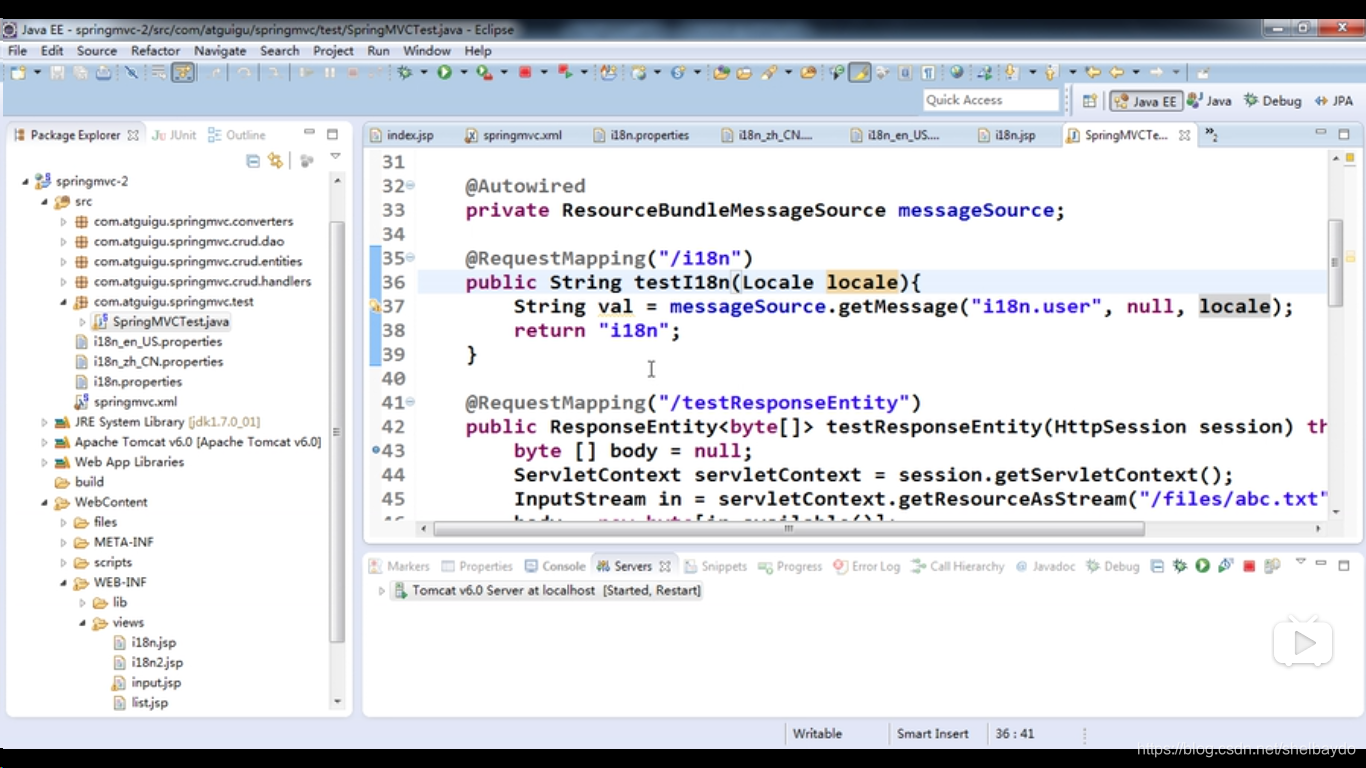Switch to Java EE perspective
The image size is (1366, 768).
point(1145,101)
